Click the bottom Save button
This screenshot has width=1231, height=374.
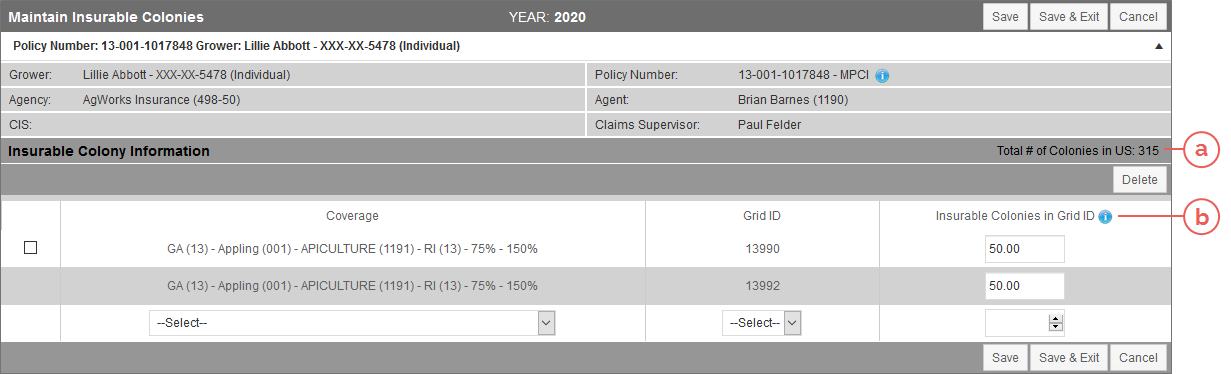tap(1006, 358)
